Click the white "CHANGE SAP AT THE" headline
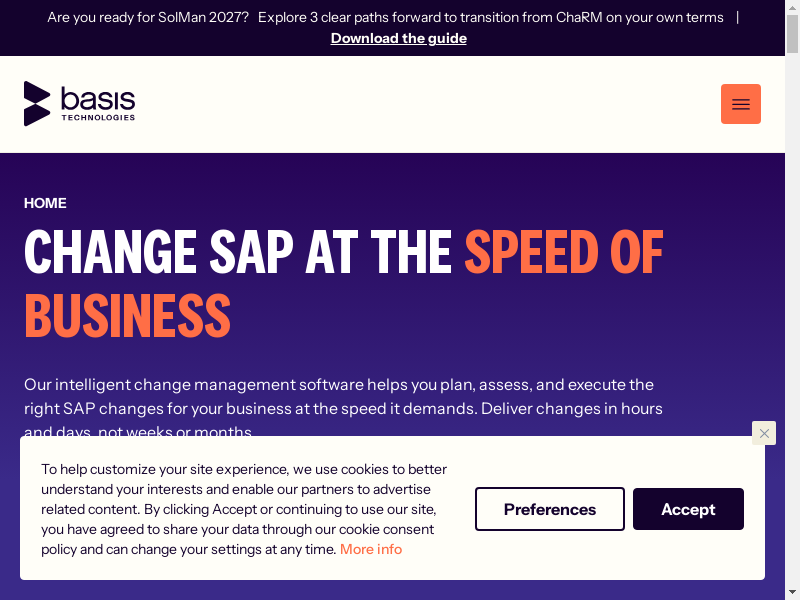 238,252
